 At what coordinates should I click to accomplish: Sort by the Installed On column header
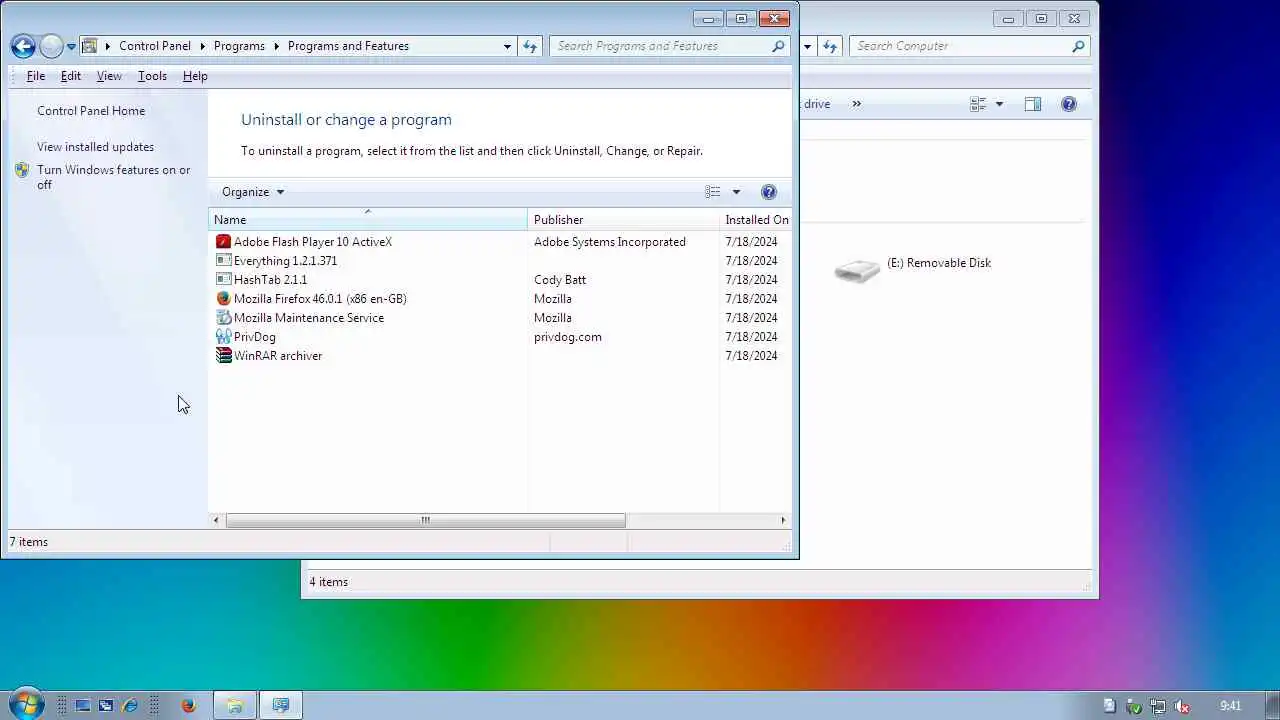pos(756,220)
